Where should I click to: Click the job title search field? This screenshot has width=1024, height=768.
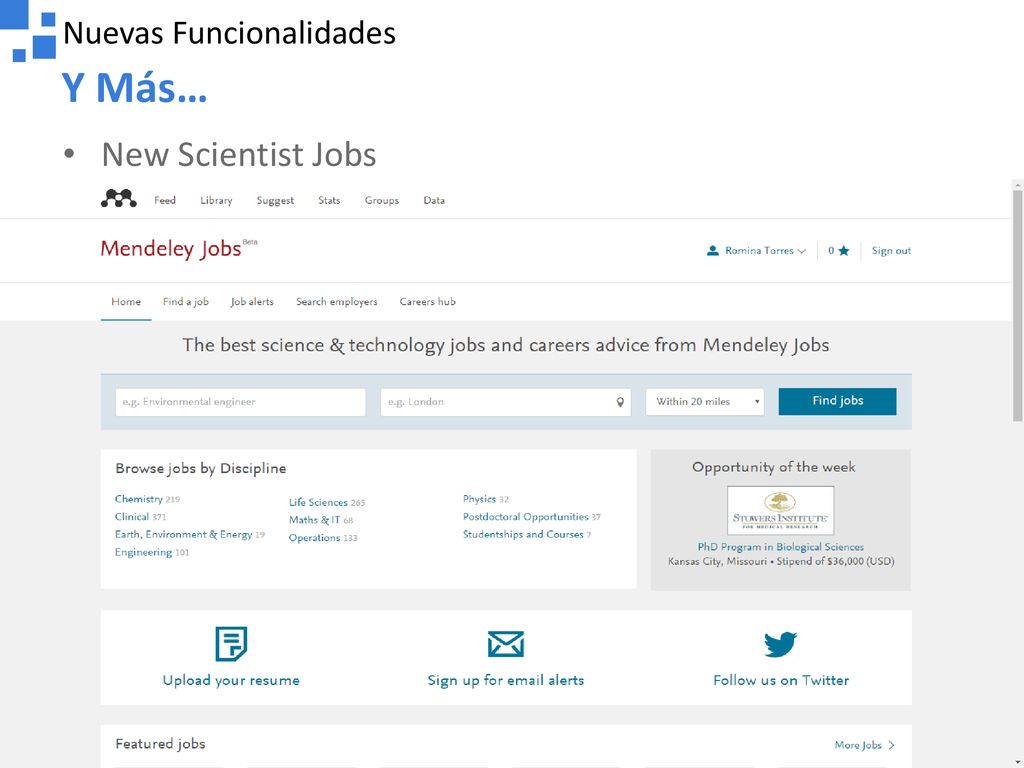point(240,402)
